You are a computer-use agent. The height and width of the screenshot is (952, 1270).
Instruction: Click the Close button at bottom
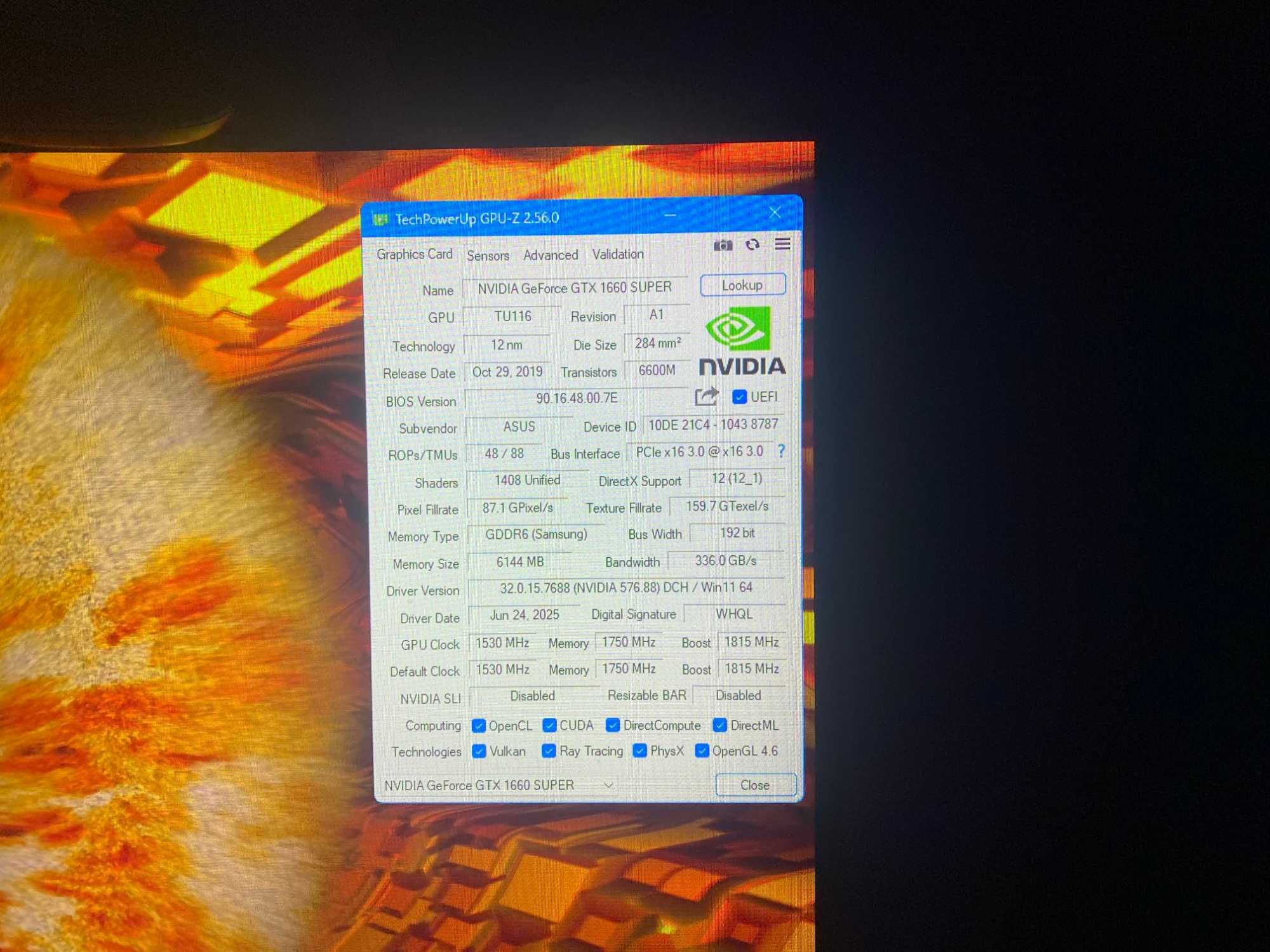coord(755,785)
